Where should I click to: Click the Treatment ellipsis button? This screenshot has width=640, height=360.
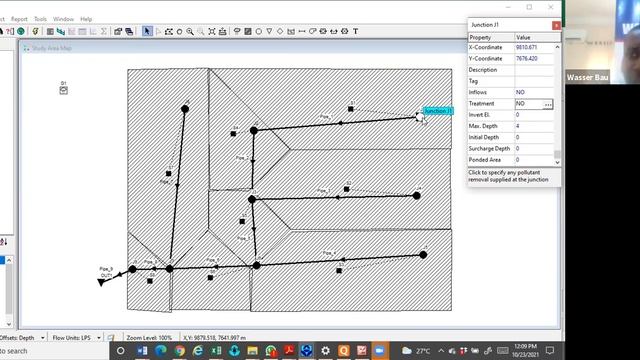tap(548, 104)
